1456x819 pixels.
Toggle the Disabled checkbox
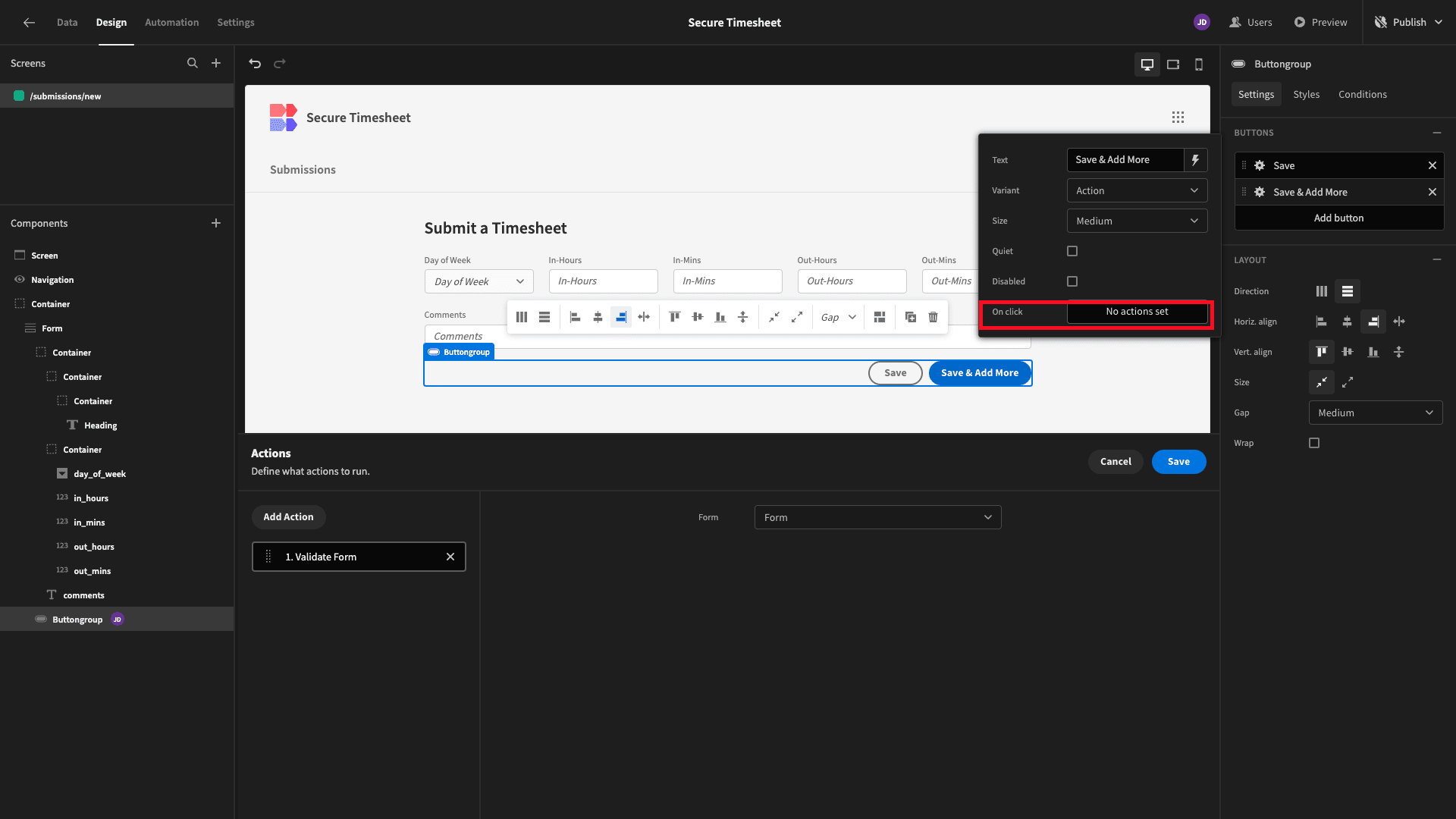click(1072, 281)
